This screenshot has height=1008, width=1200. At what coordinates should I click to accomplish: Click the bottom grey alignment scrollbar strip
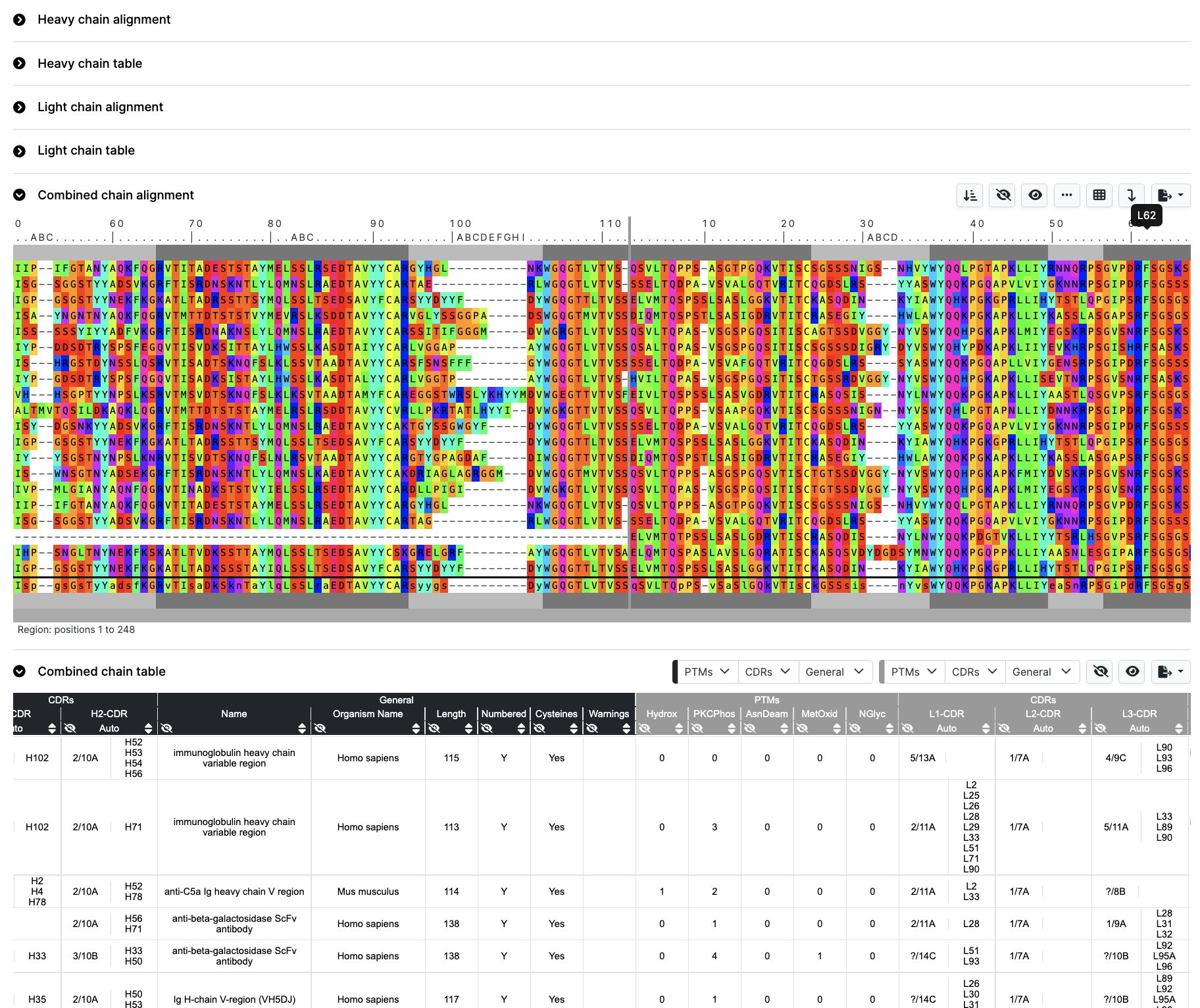pyautogui.click(x=602, y=615)
